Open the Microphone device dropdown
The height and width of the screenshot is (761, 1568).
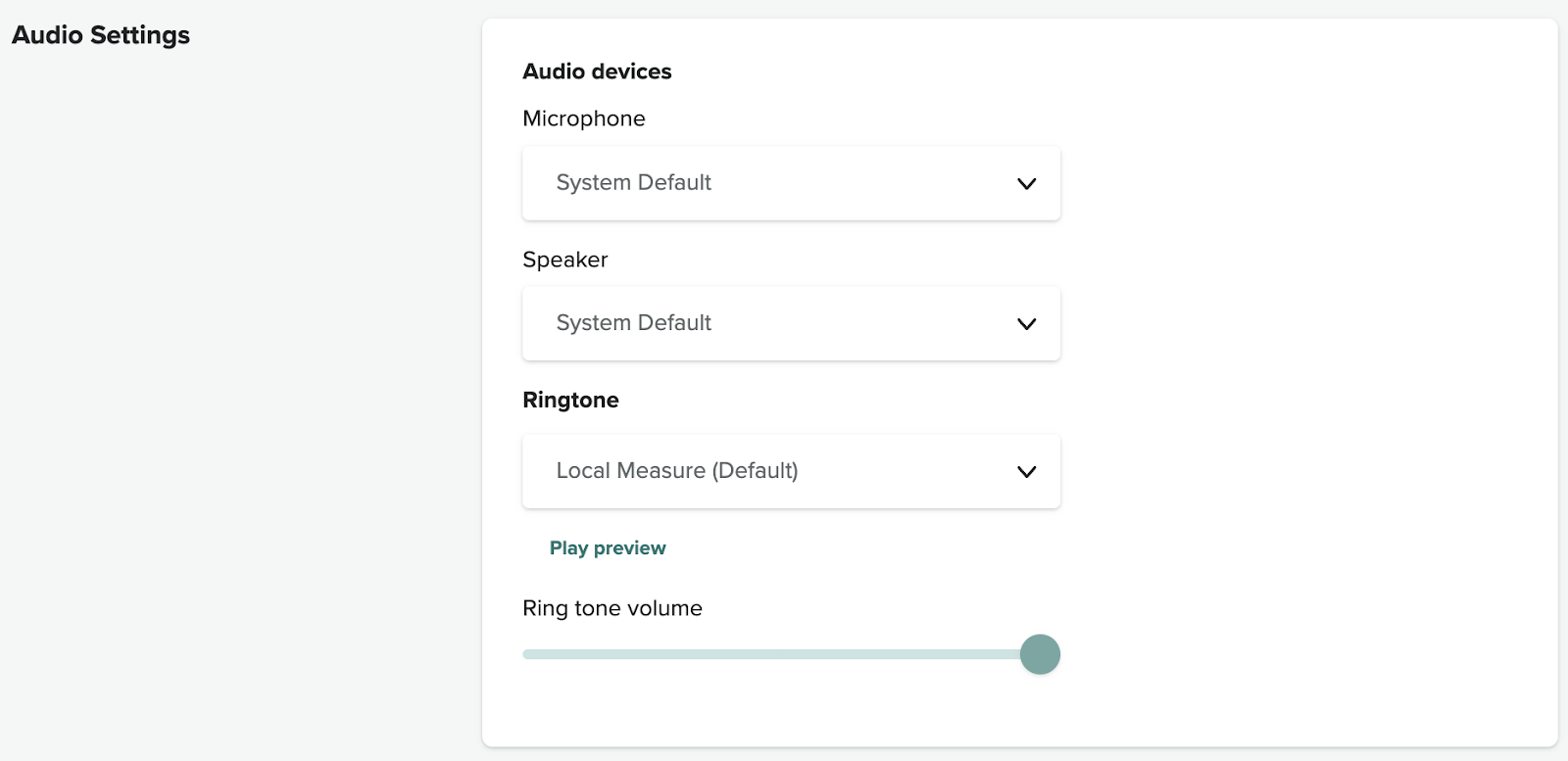click(x=790, y=183)
